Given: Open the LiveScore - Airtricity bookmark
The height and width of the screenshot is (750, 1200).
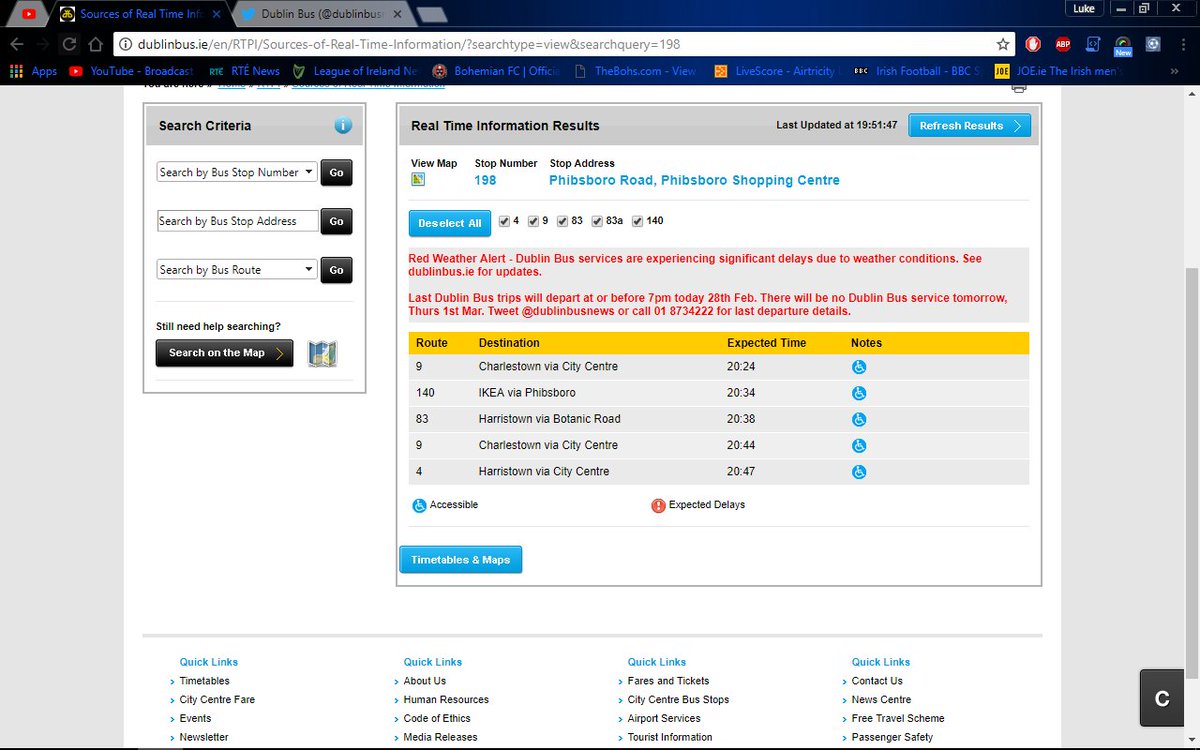Looking at the screenshot, I should (777, 71).
